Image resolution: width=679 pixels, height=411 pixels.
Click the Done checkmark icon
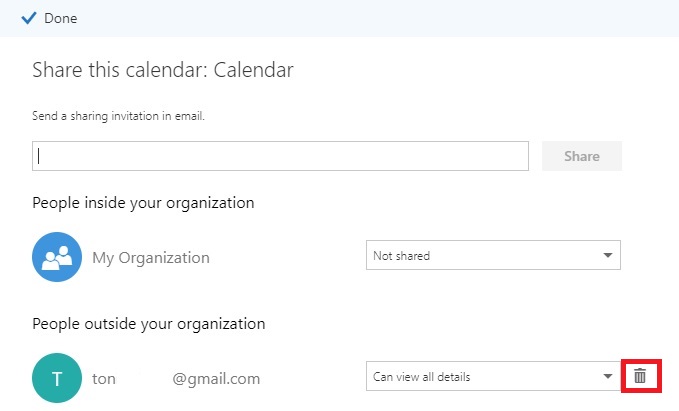tap(29, 18)
